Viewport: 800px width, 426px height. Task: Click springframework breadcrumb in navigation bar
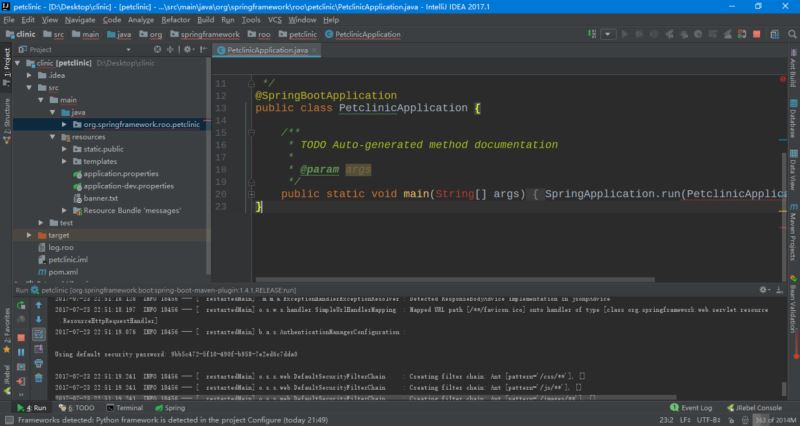(x=205, y=34)
